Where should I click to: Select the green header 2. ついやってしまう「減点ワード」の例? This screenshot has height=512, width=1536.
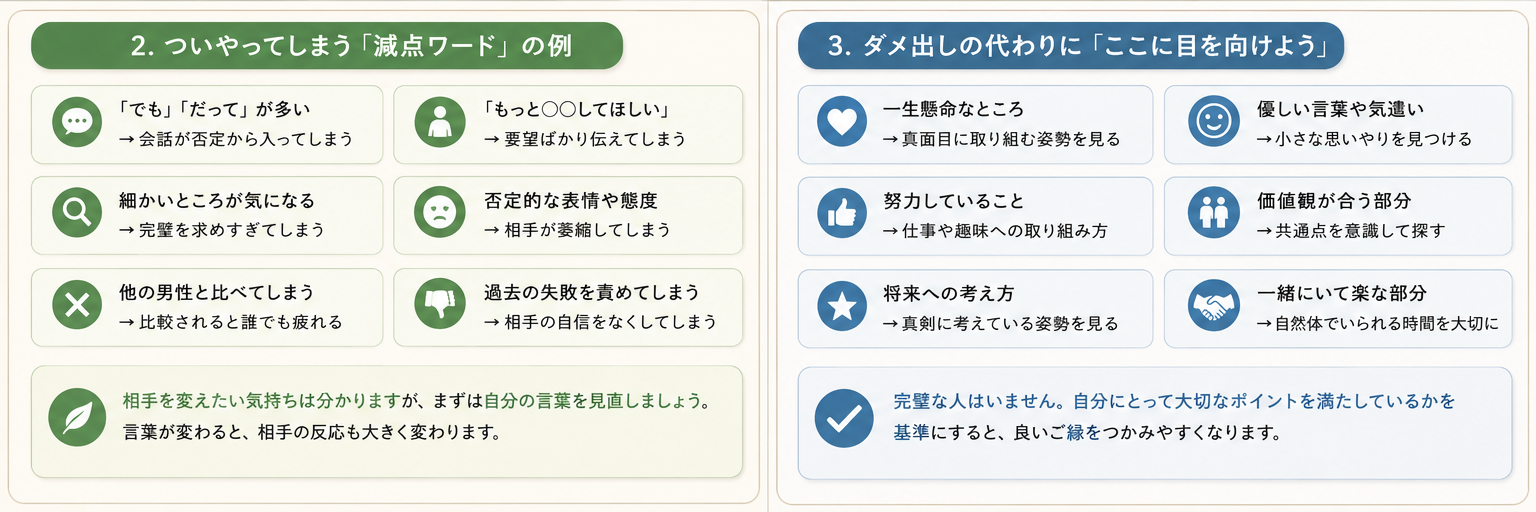[327, 46]
